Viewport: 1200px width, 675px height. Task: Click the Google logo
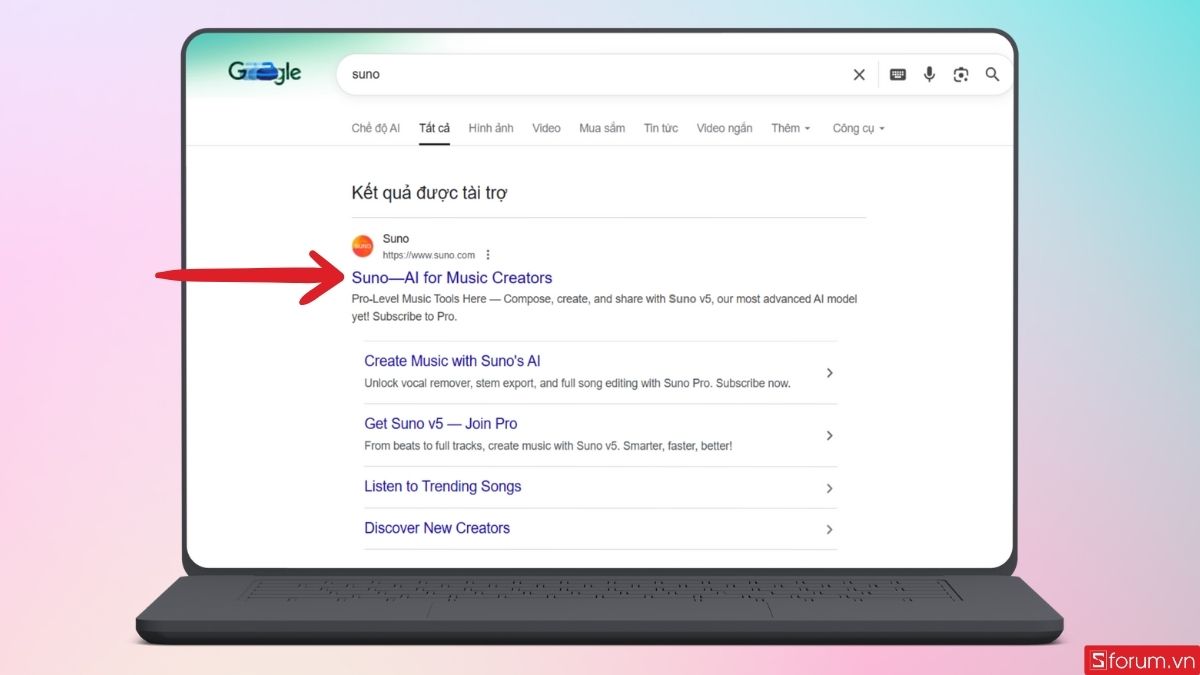click(x=264, y=73)
